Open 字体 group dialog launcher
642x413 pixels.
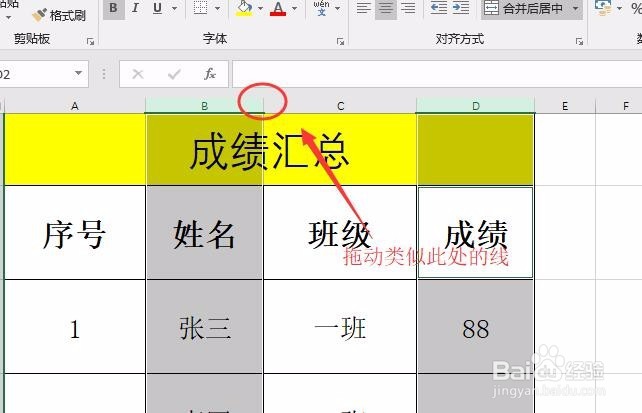pyautogui.click(x=340, y=41)
